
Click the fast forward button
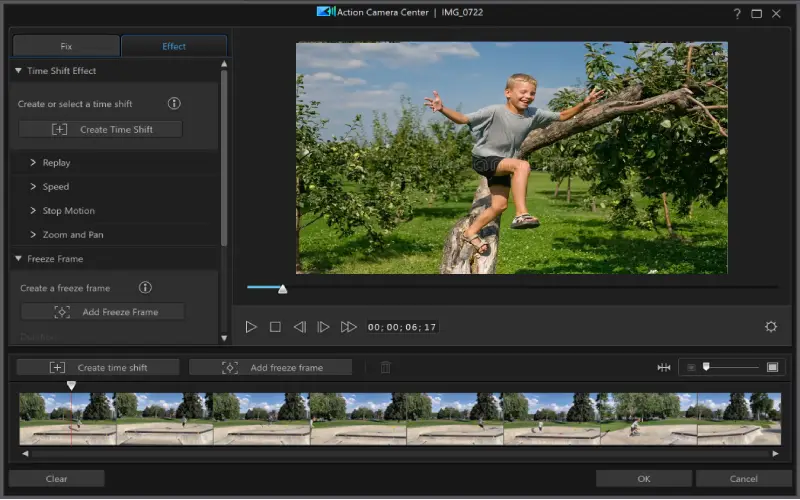click(348, 327)
